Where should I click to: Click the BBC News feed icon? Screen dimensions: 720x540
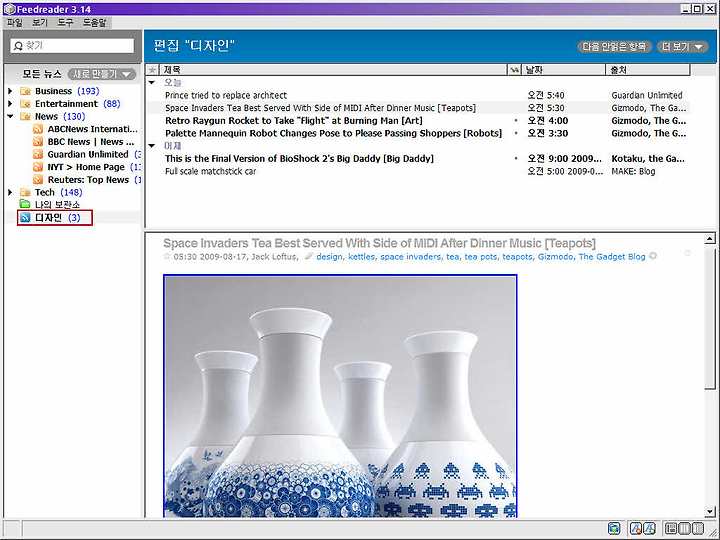(38, 142)
